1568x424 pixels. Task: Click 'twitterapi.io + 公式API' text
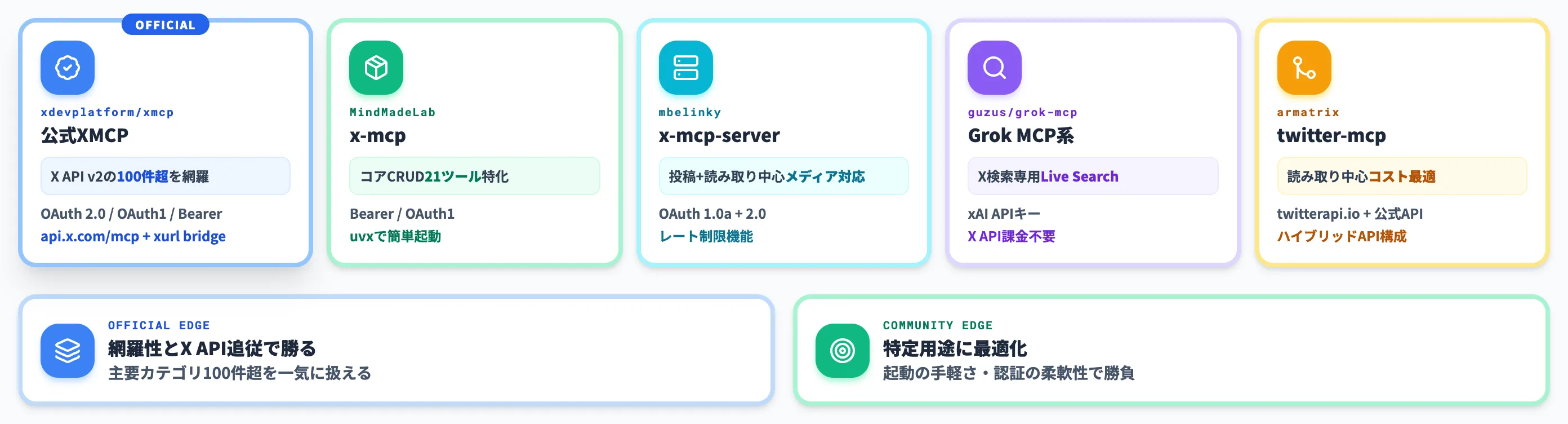click(1349, 214)
